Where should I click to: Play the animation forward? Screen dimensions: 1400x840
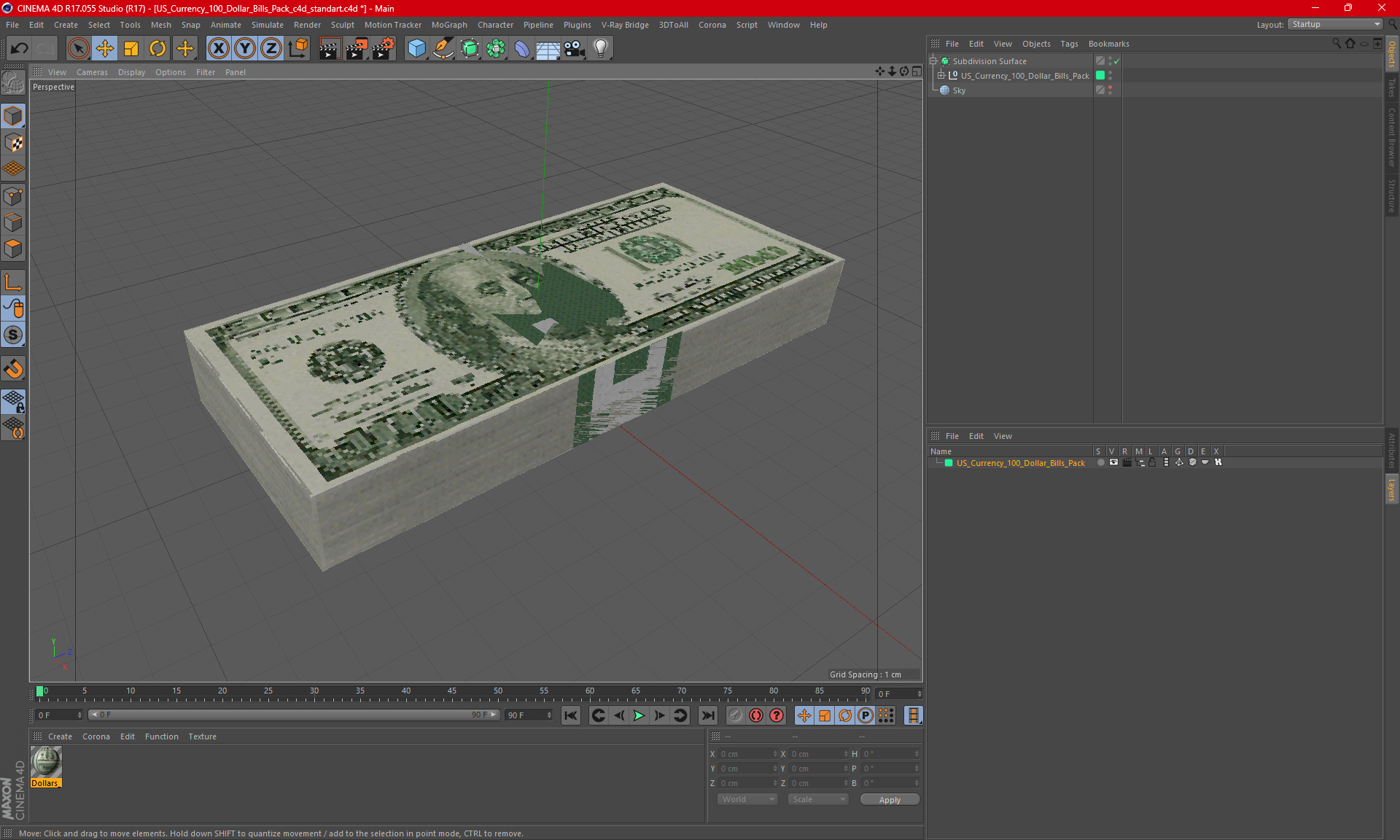[x=639, y=715]
